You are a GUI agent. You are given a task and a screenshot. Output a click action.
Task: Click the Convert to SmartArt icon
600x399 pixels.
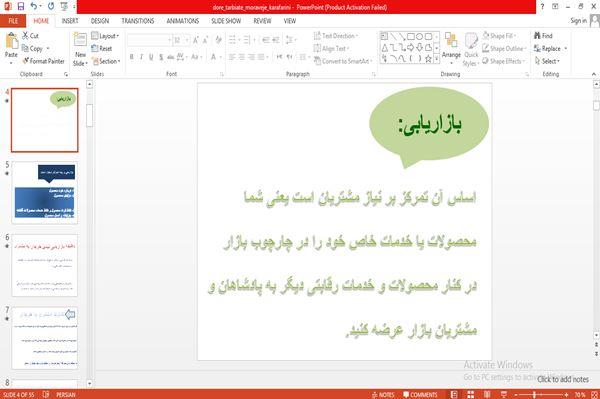(317, 61)
